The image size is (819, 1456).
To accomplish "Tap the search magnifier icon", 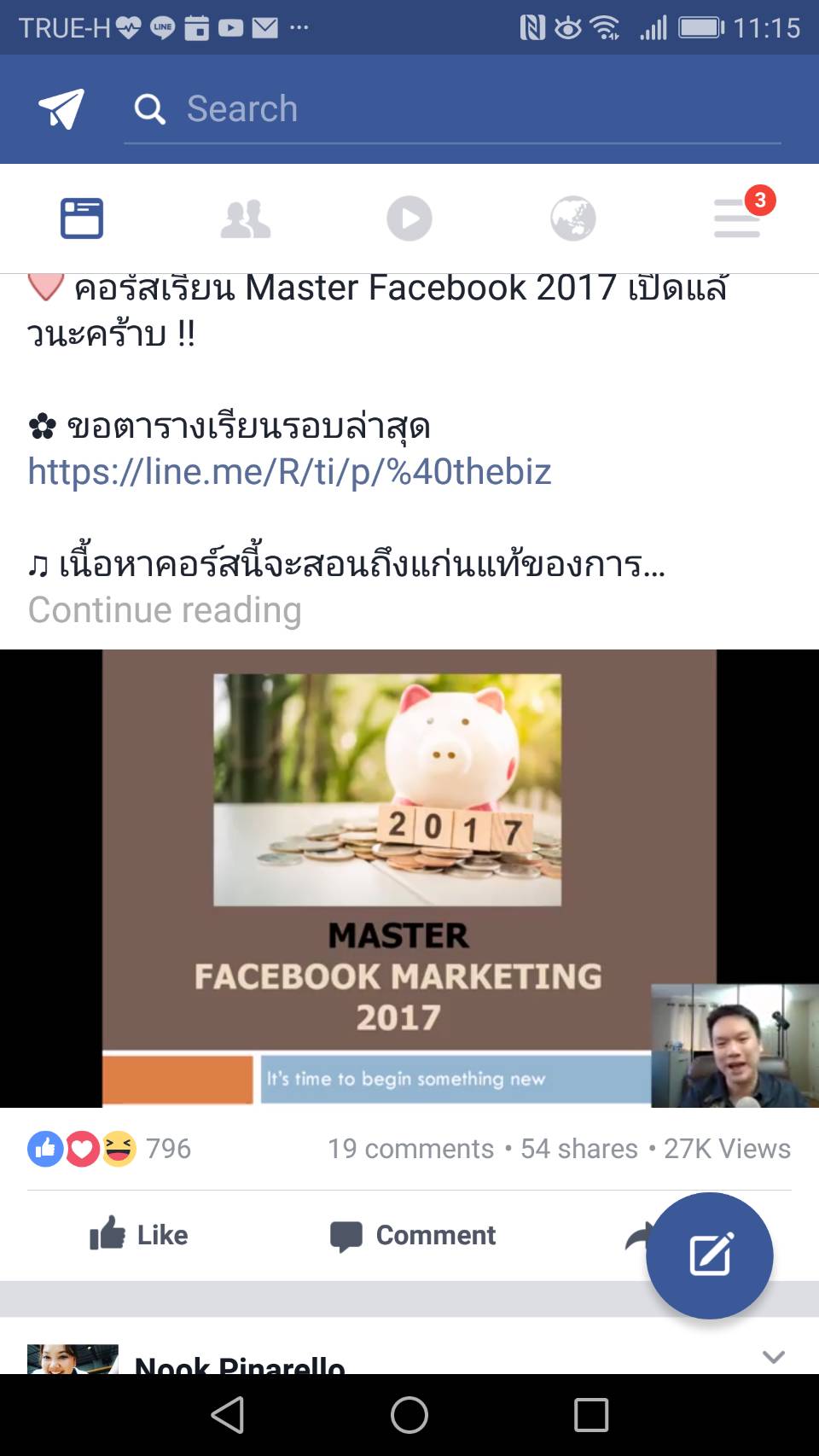I will coord(149,109).
